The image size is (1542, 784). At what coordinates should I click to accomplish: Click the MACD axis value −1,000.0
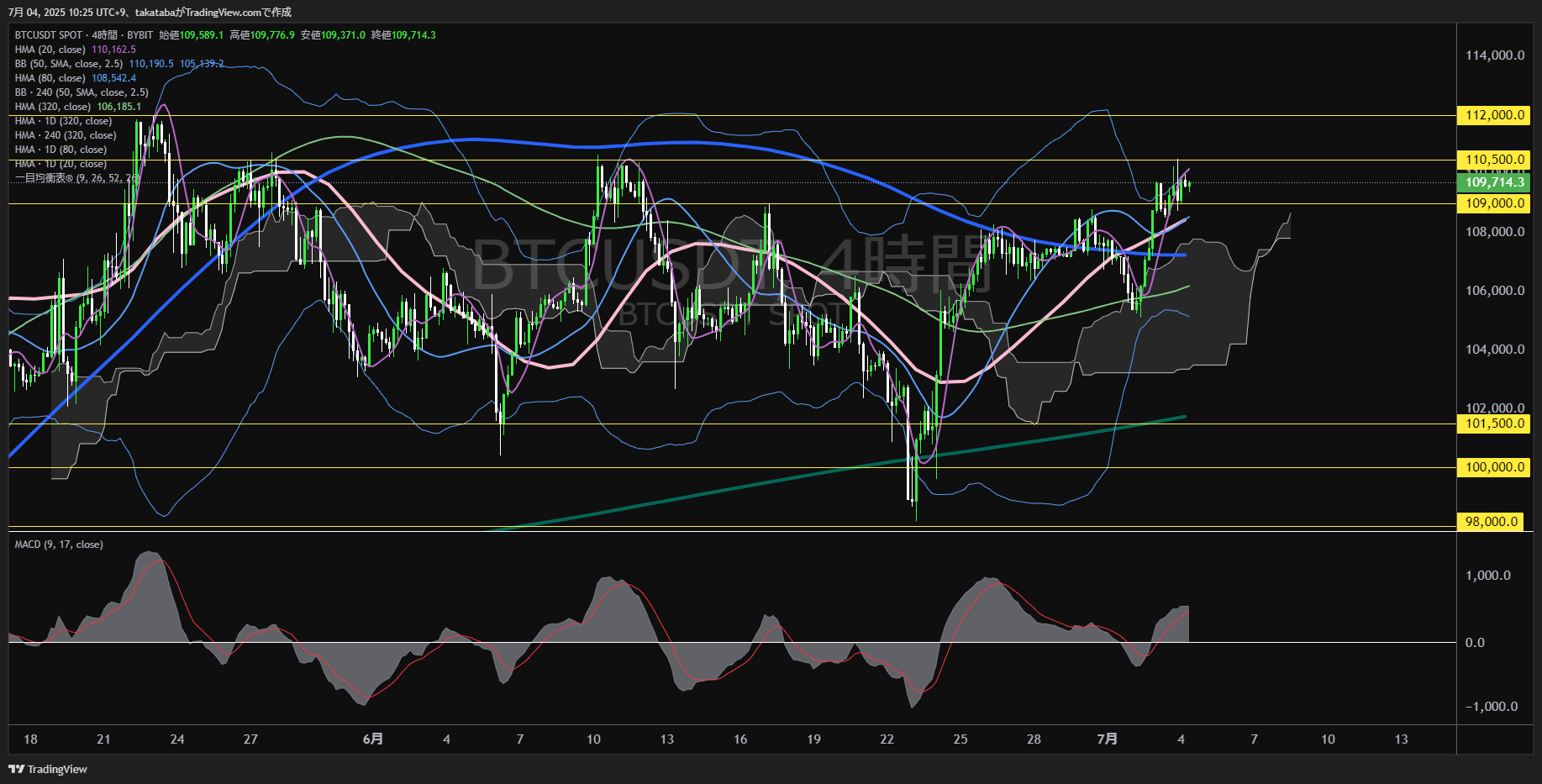coord(1492,707)
